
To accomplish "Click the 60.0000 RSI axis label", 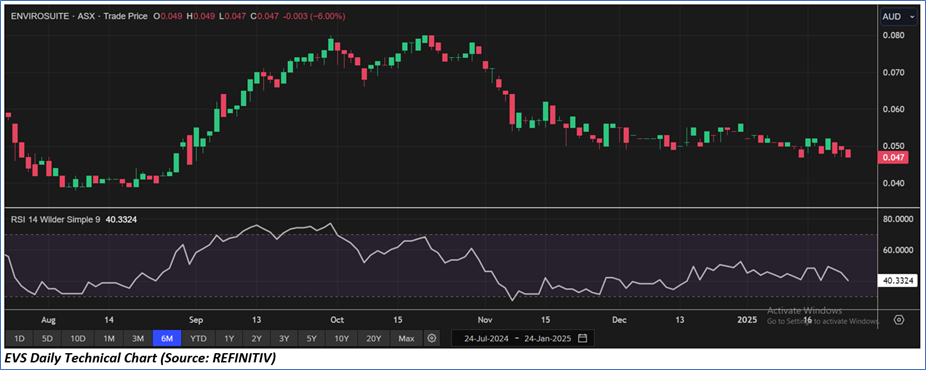I will point(897,250).
